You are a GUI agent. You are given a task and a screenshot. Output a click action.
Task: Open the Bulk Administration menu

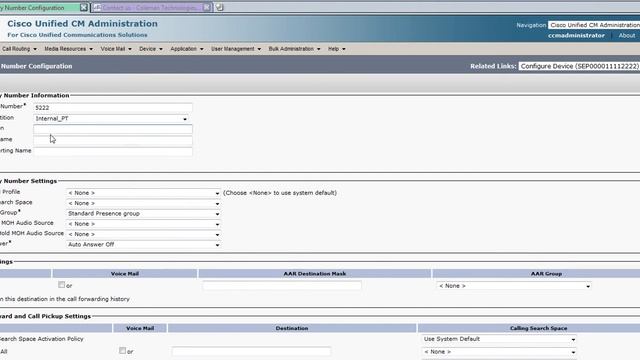point(294,49)
